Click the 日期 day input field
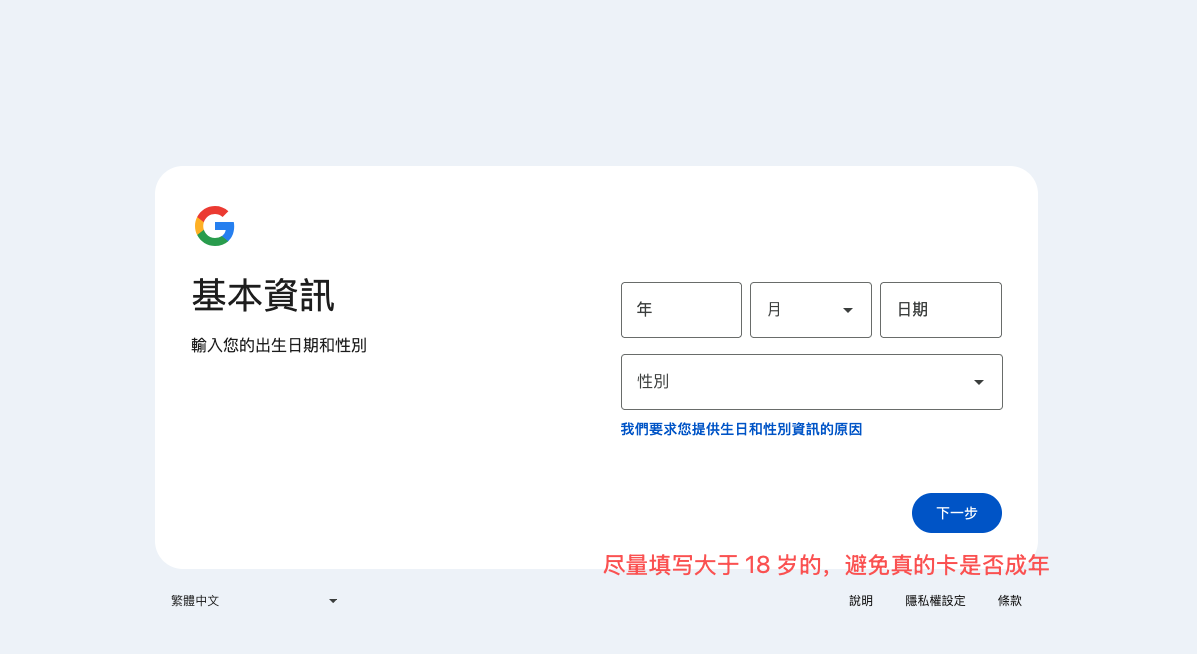Viewport: 1197px width, 654px height. (940, 310)
